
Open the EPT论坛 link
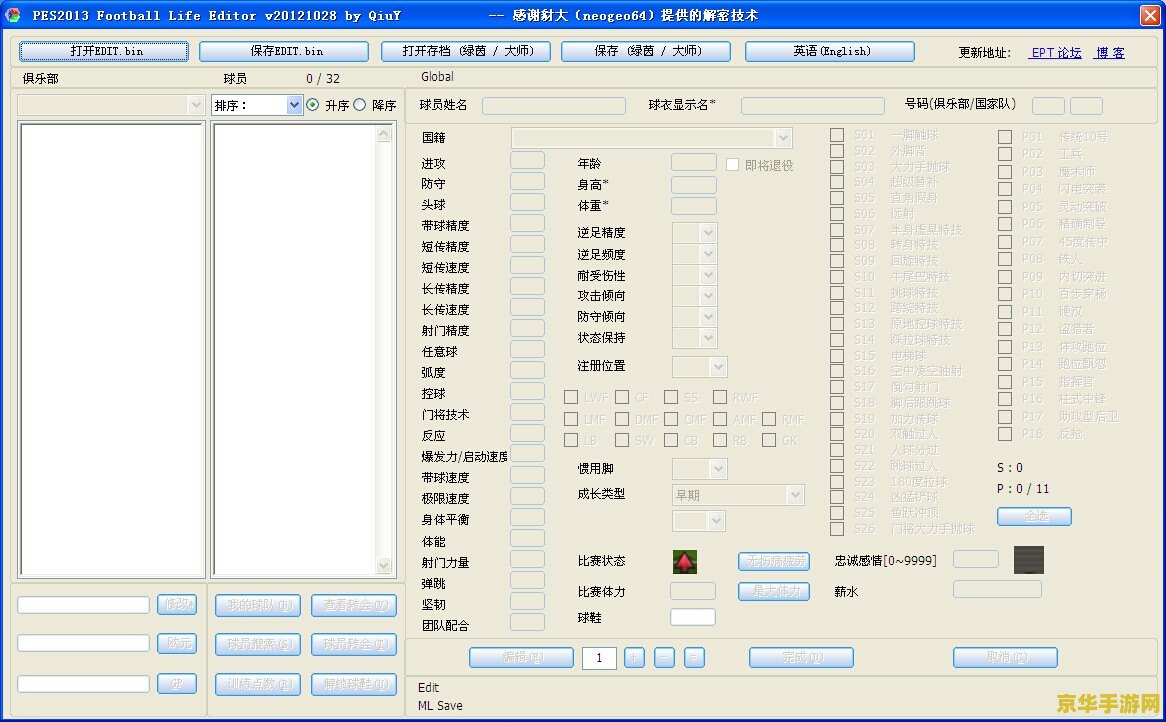coord(1056,53)
